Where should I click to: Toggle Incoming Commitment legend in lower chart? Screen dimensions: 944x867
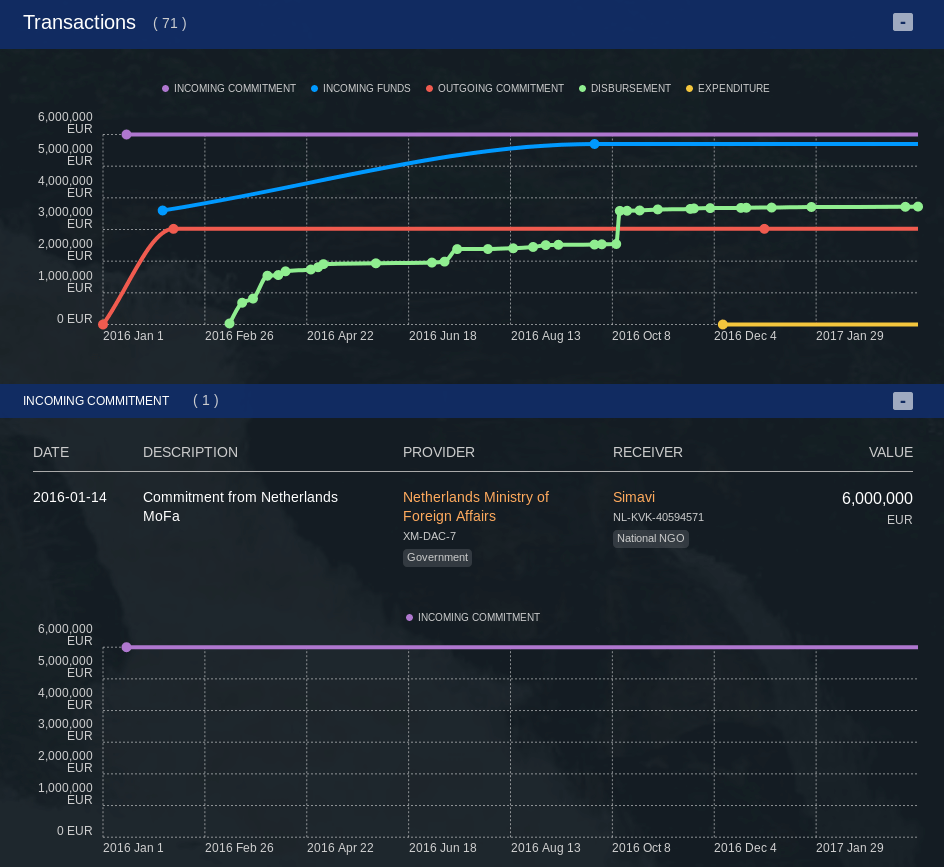click(x=472, y=618)
